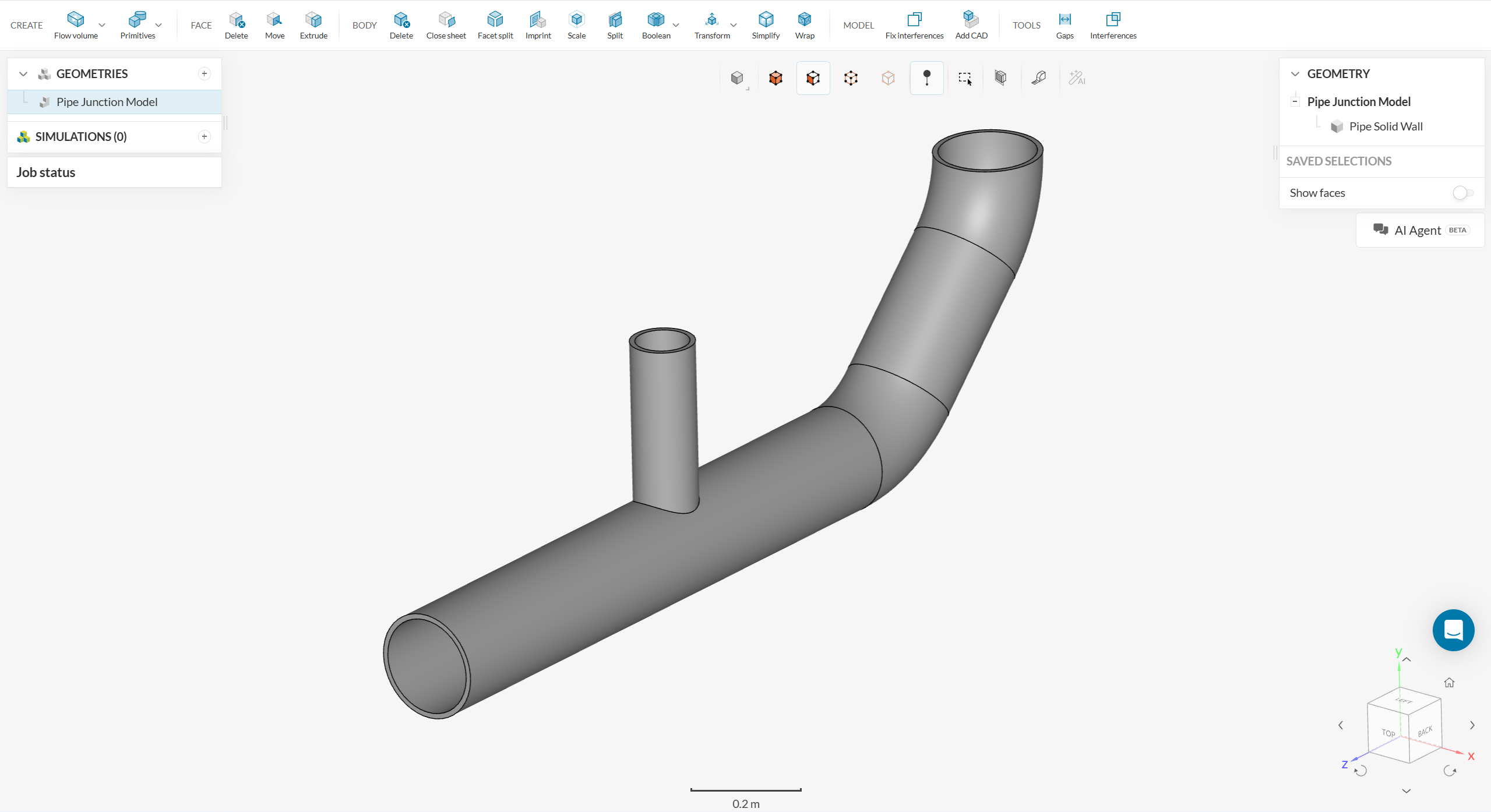Screen dimensions: 1491x812
Task: Click the Wrap tool icon
Action: point(805,19)
